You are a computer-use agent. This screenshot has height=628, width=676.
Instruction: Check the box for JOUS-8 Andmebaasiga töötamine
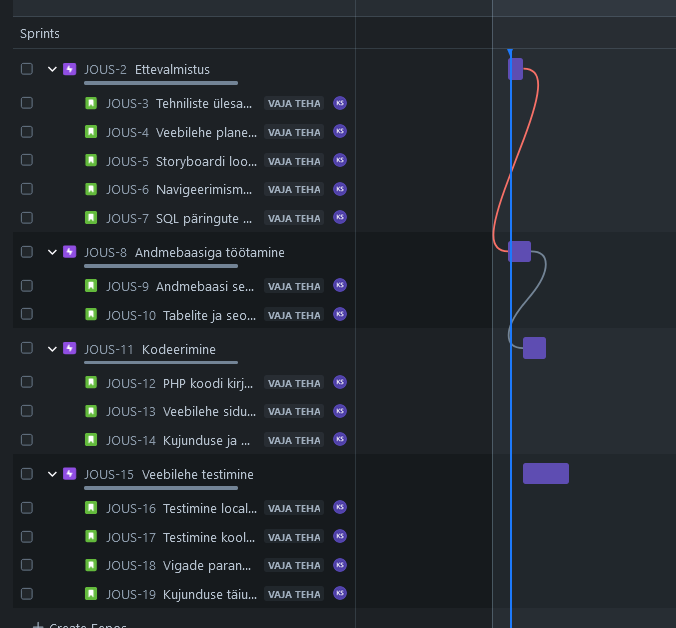27,252
